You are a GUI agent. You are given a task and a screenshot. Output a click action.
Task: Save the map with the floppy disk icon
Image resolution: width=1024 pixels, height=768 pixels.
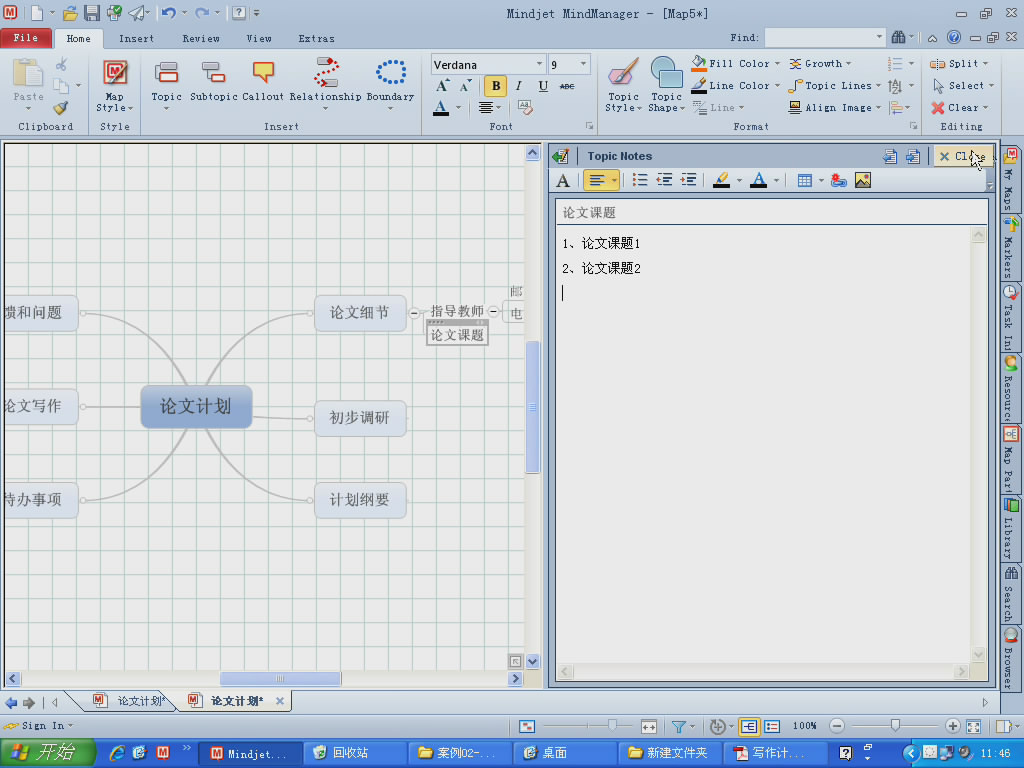click(x=91, y=12)
